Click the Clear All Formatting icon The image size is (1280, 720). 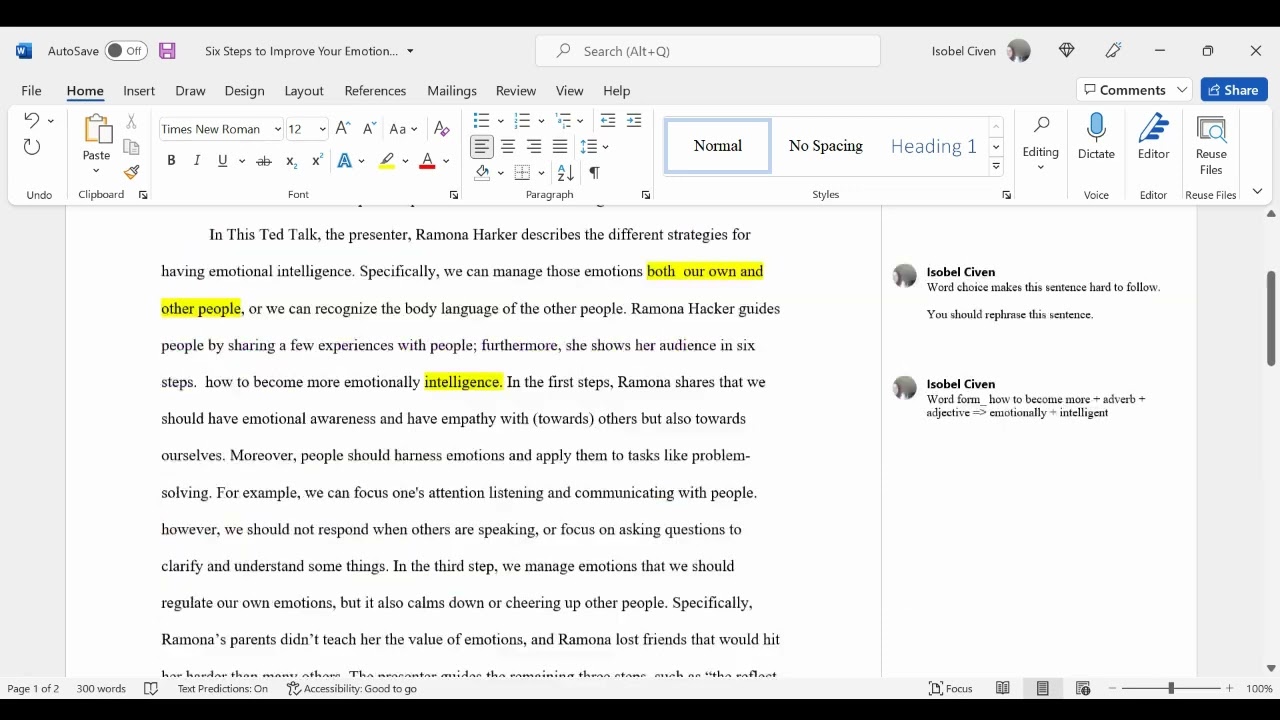tap(441, 129)
